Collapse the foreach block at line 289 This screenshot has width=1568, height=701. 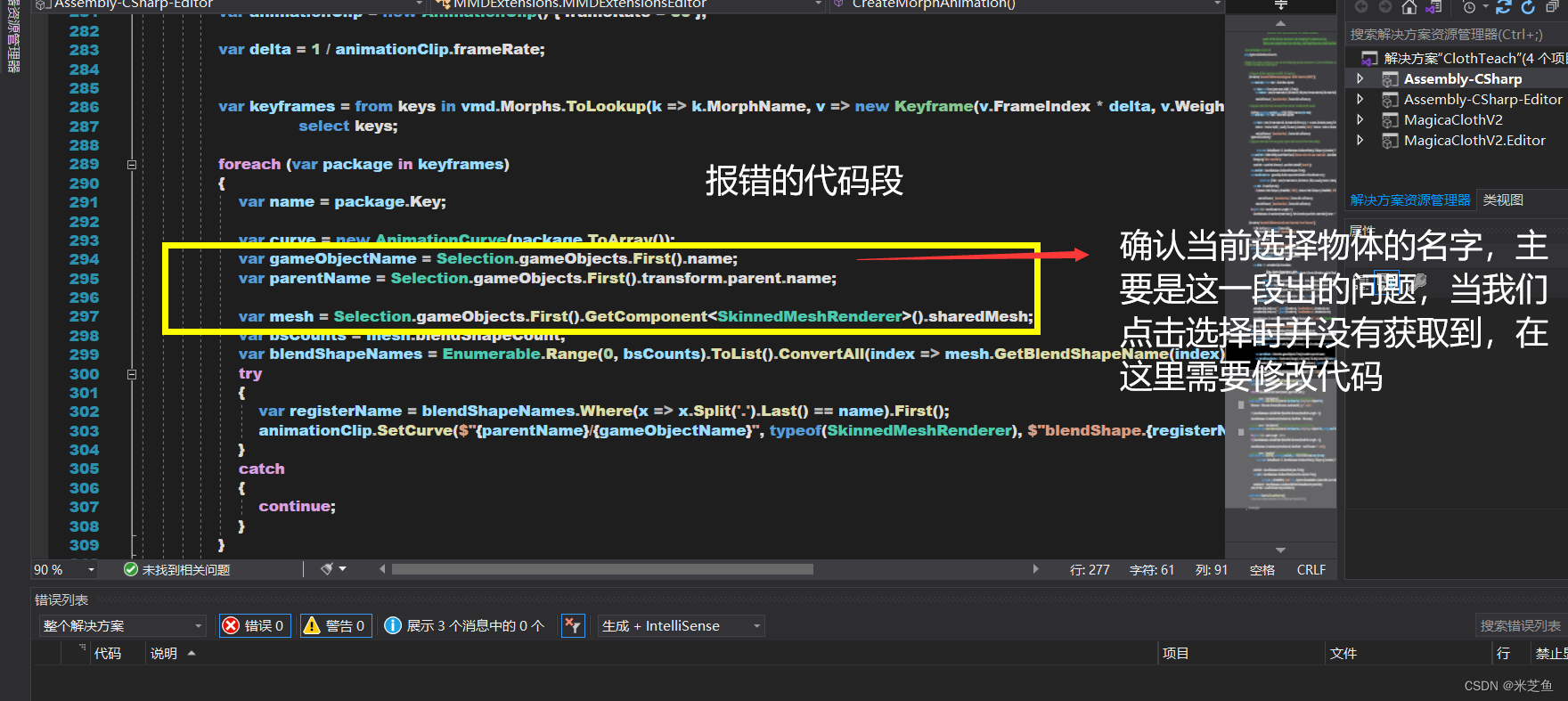132,165
